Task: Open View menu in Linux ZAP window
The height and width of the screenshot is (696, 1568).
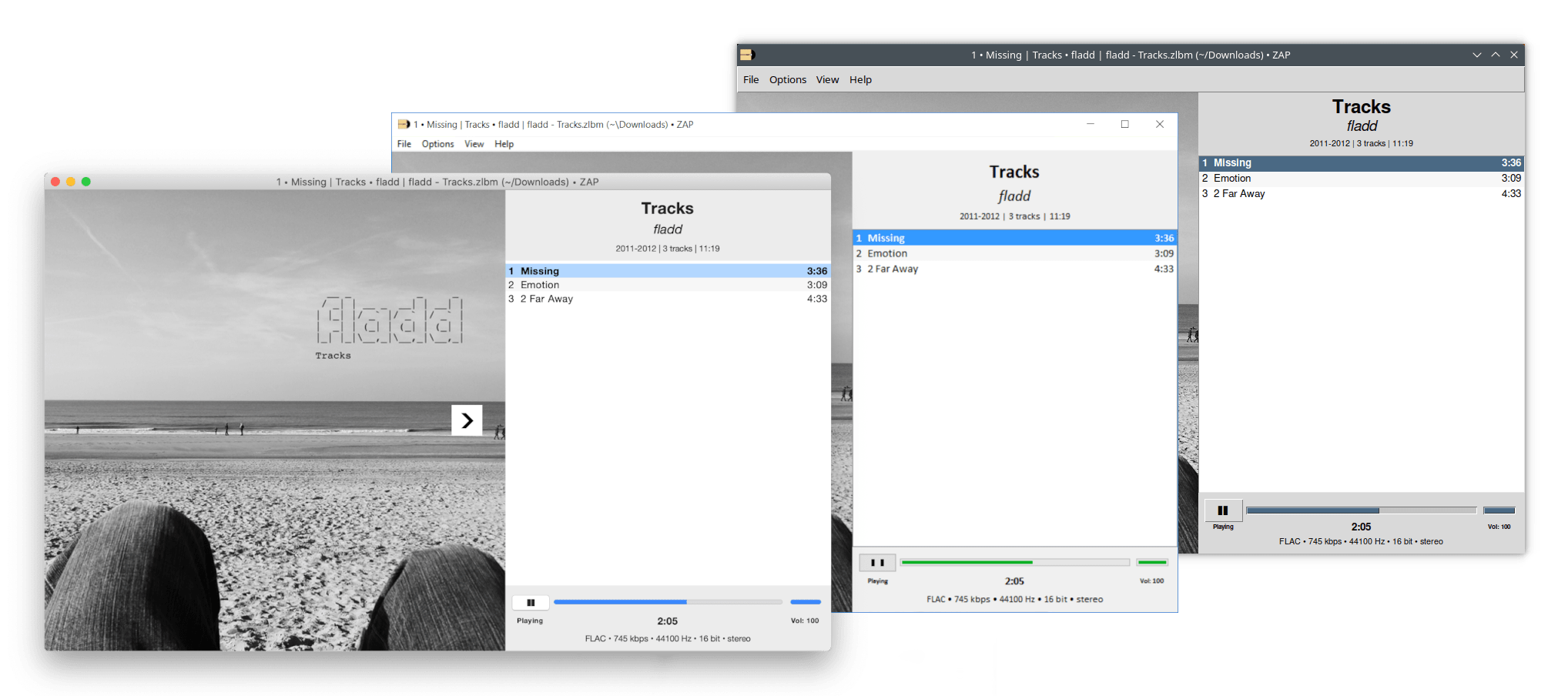Action: (x=827, y=79)
